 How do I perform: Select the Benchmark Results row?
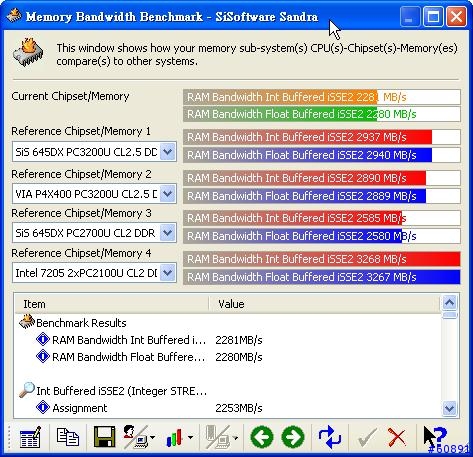tap(228, 322)
